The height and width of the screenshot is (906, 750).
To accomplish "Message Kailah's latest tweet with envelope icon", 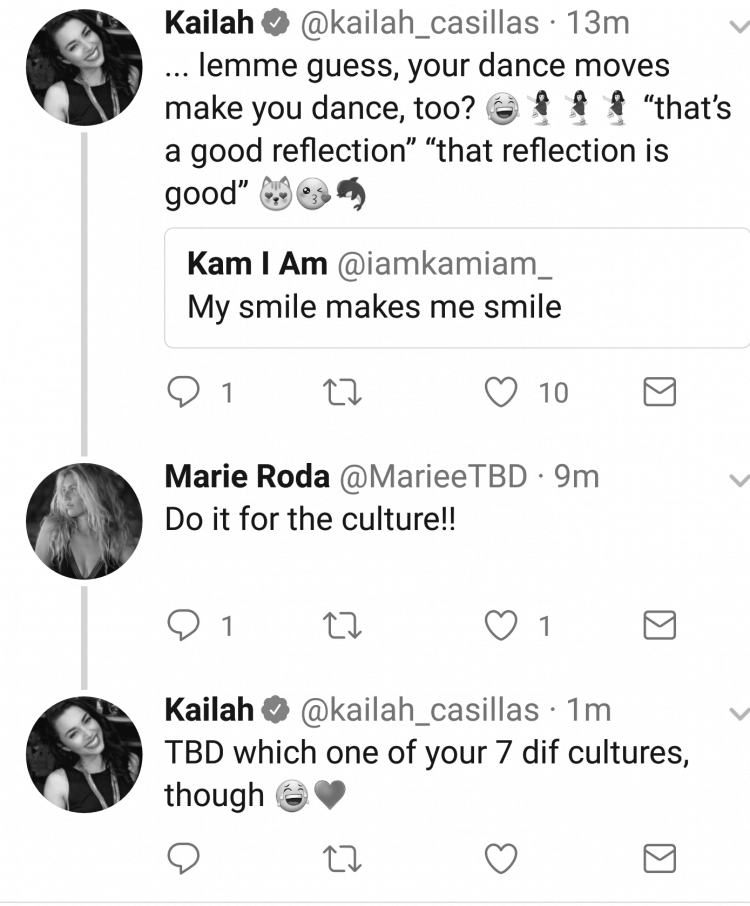I will pos(660,858).
